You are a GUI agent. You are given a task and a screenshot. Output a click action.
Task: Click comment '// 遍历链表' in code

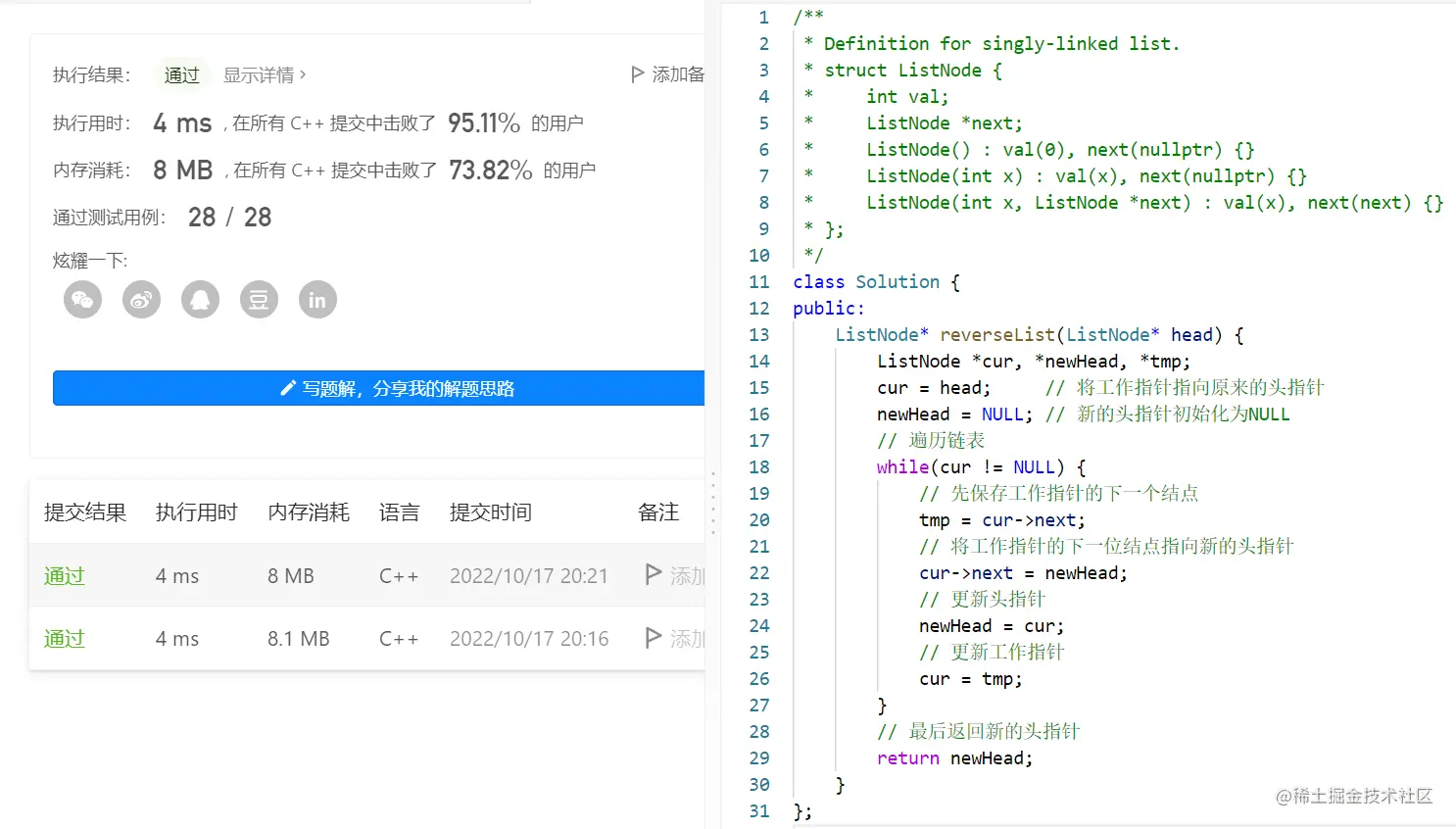931,441
